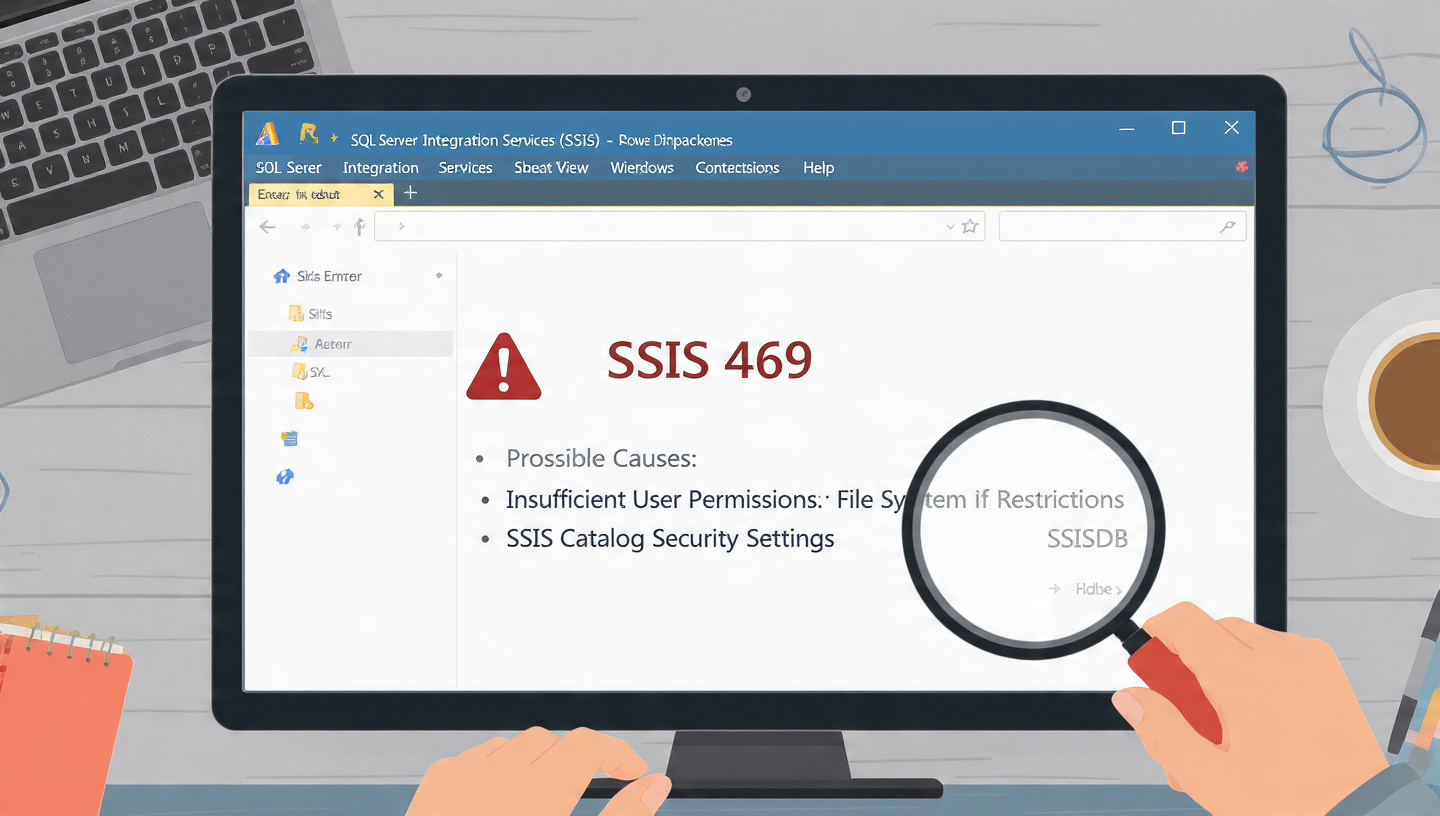Click the blue help icon at sidebar bottom
1440x816 pixels.
pyautogui.click(x=284, y=477)
